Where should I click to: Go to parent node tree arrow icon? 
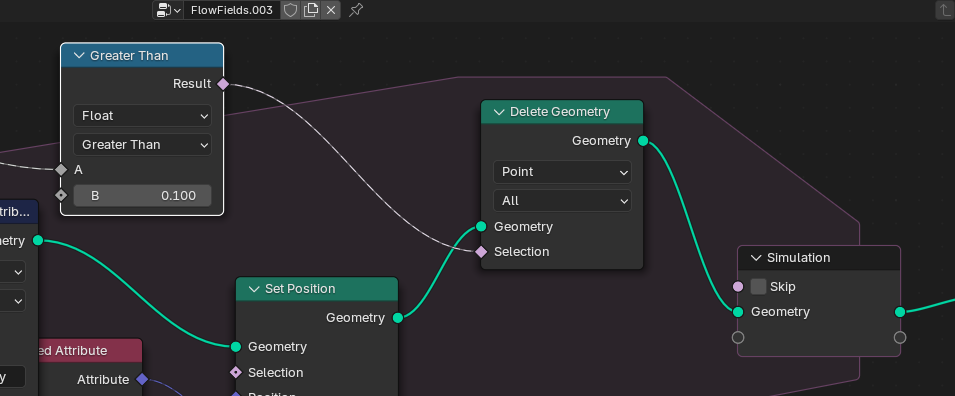point(944,10)
